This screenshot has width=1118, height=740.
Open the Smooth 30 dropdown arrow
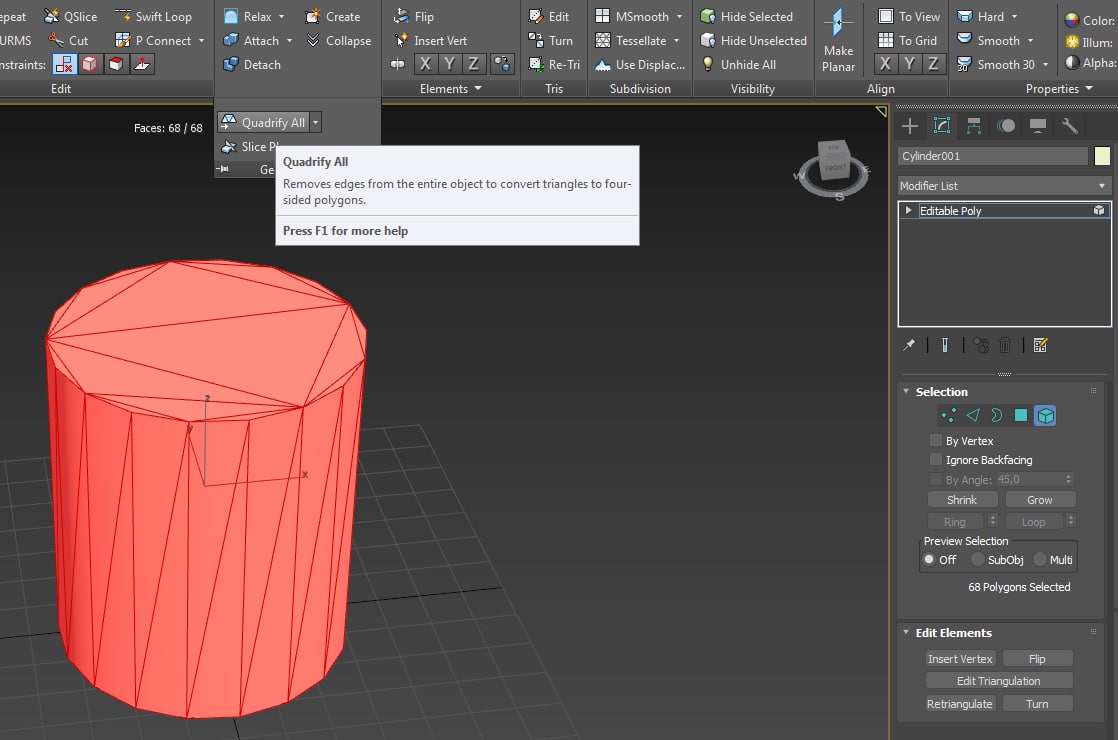[x=1045, y=65]
